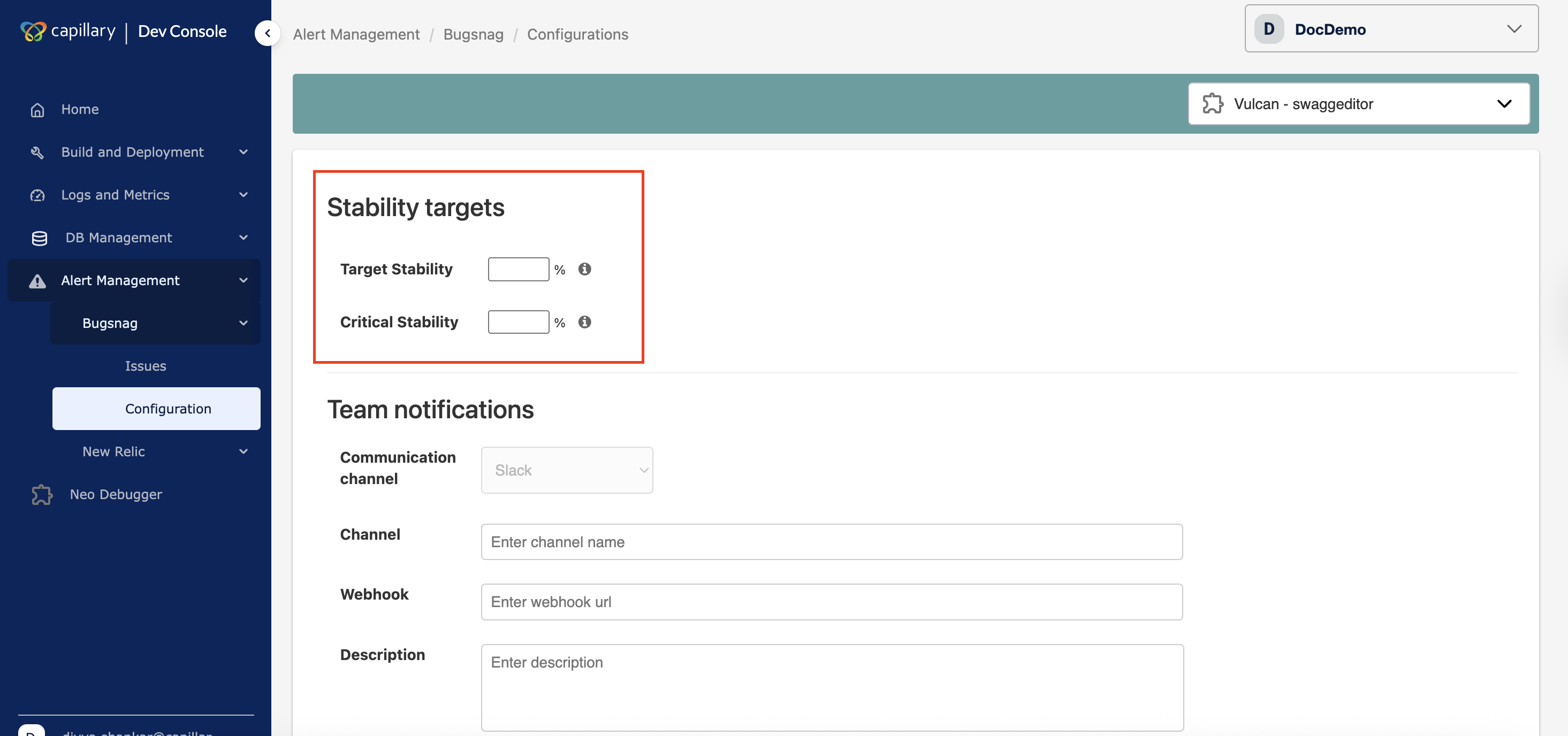Expand the New Relic submenu
Screen dimensions: 1568x736
tap(243, 451)
